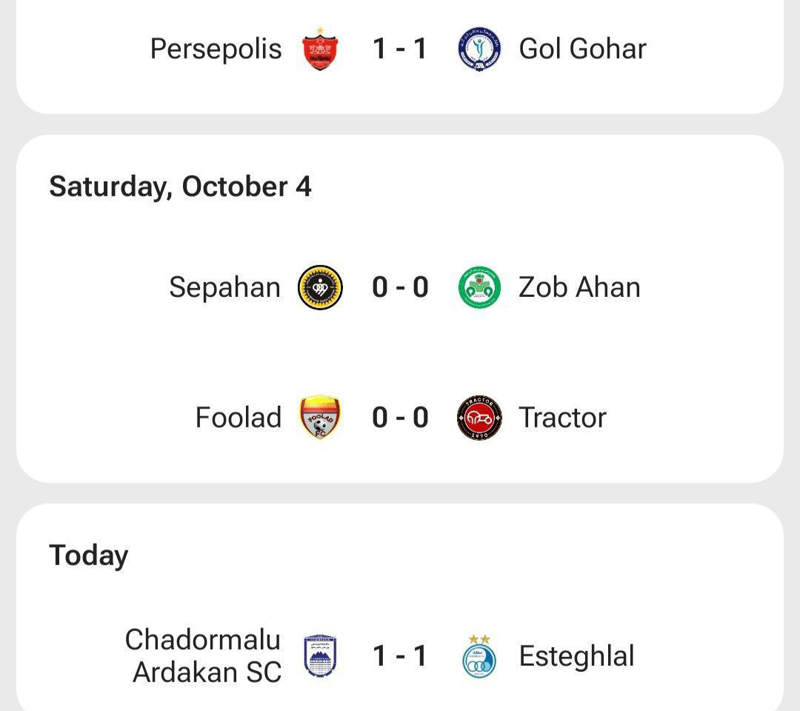This screenshot has width=800, height=711.
Task: View Foolad vs Tractor 0 - 0 score
Action: pyautogui.click(x=400, y=418)
